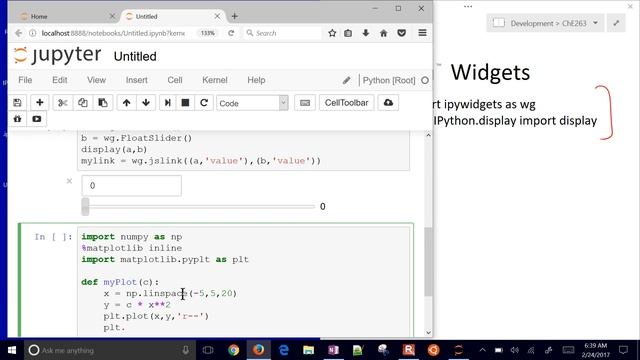This screenshot has height=360, width=640.
Task: Click the pencil edit icon near Python [Root]
Action: 347,80
